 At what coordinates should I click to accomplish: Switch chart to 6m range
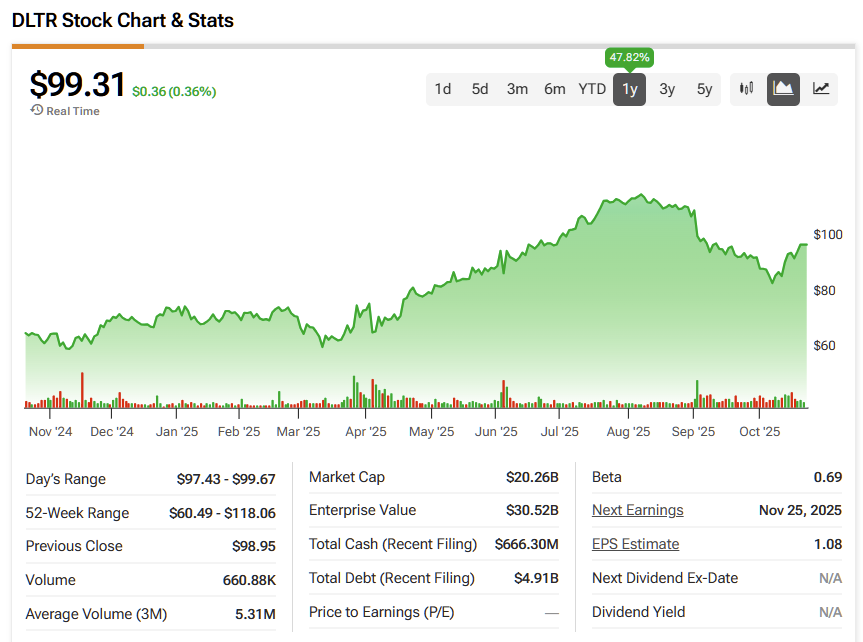555,89
